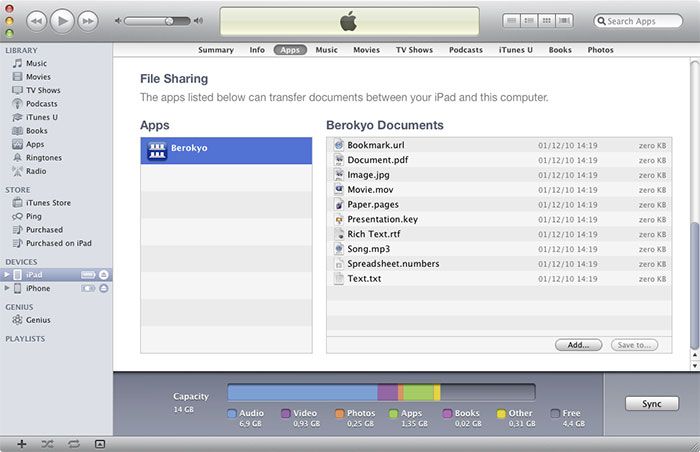Switch to the iTunes U tab
The width and height of the screenshot is (700, 452).
coord(516,50)
